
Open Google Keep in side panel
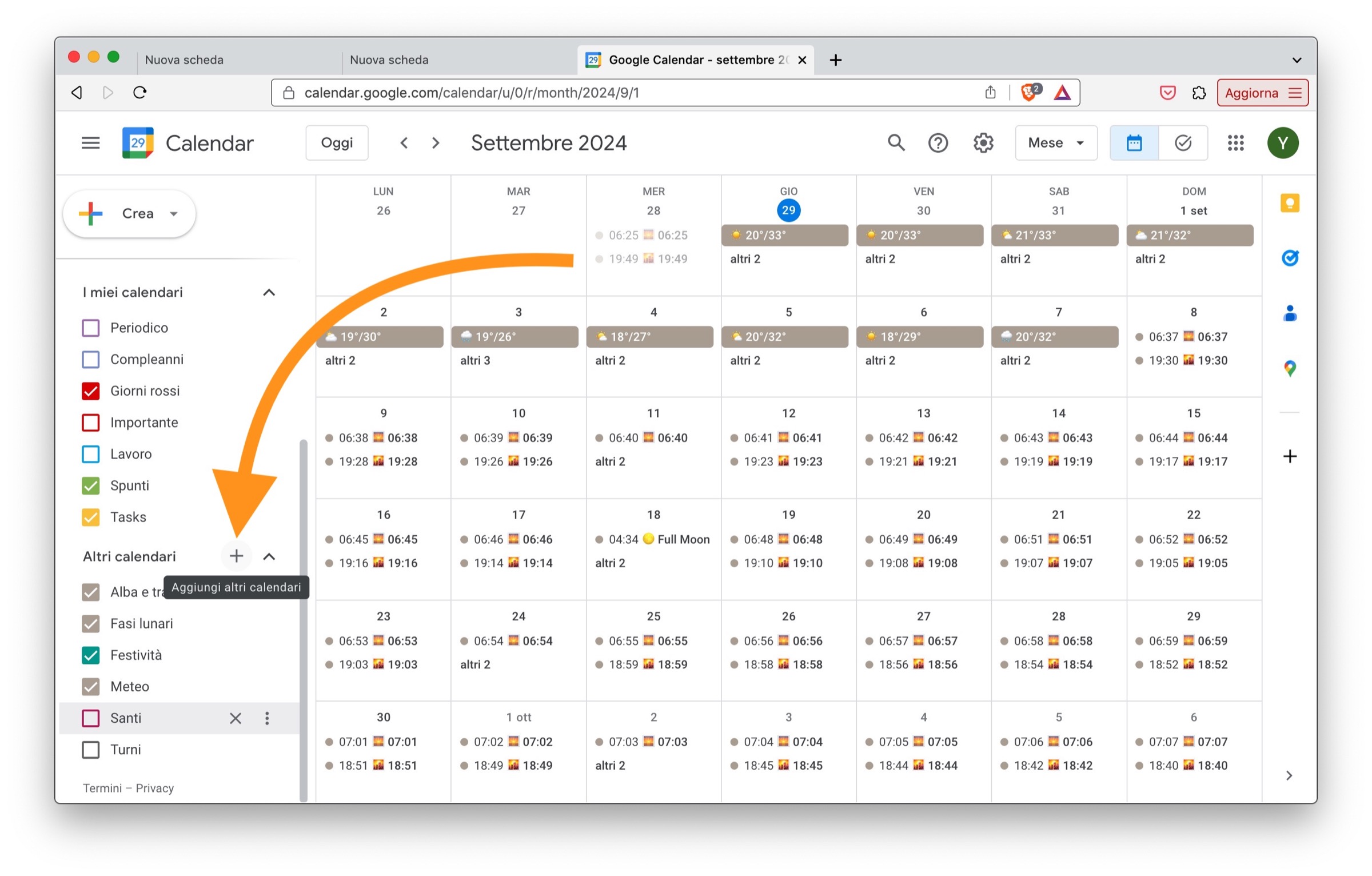point(1289,203)
